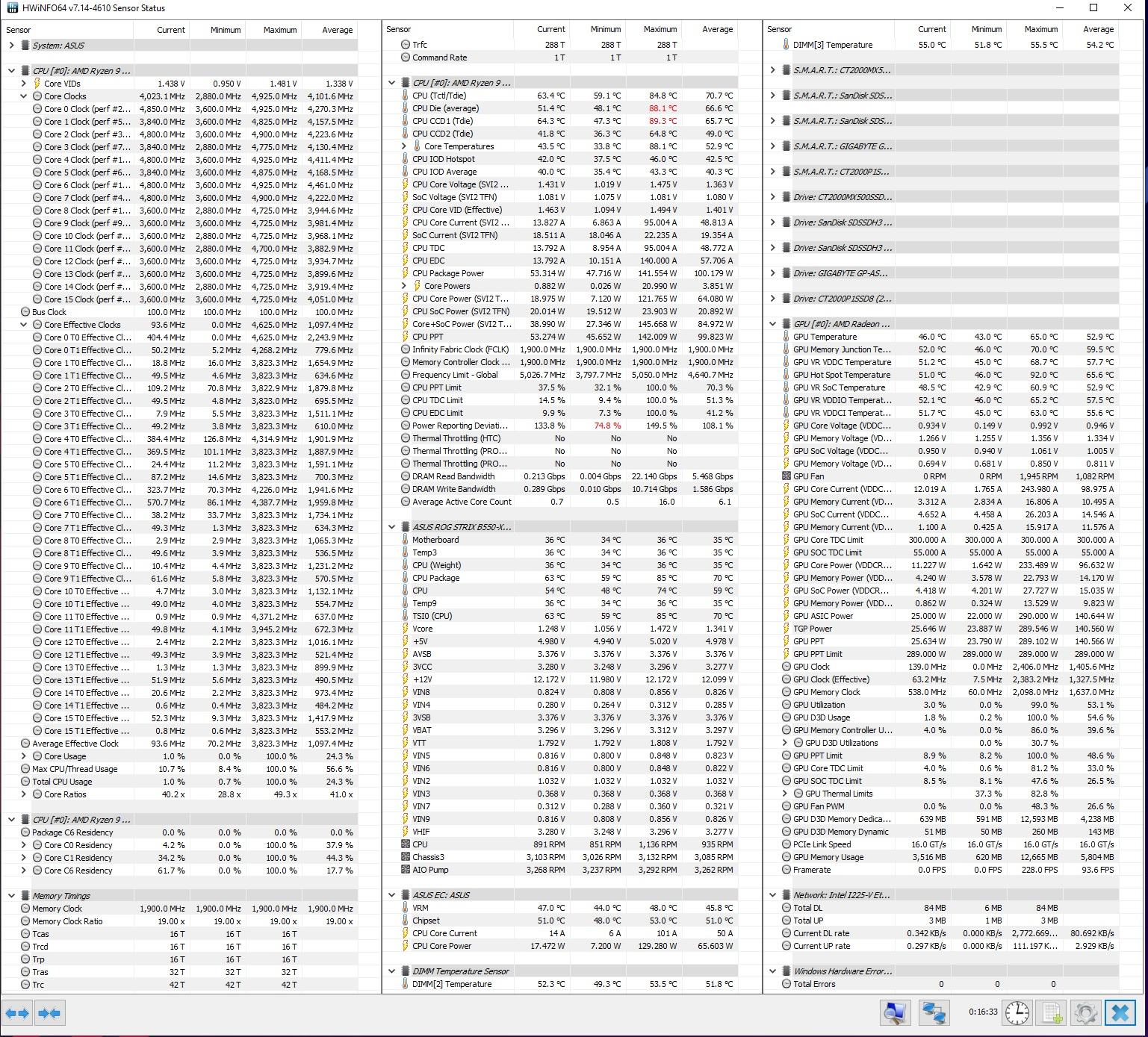
Task: Select the Core 0 Clock row icon
Action: click(37, 109)
